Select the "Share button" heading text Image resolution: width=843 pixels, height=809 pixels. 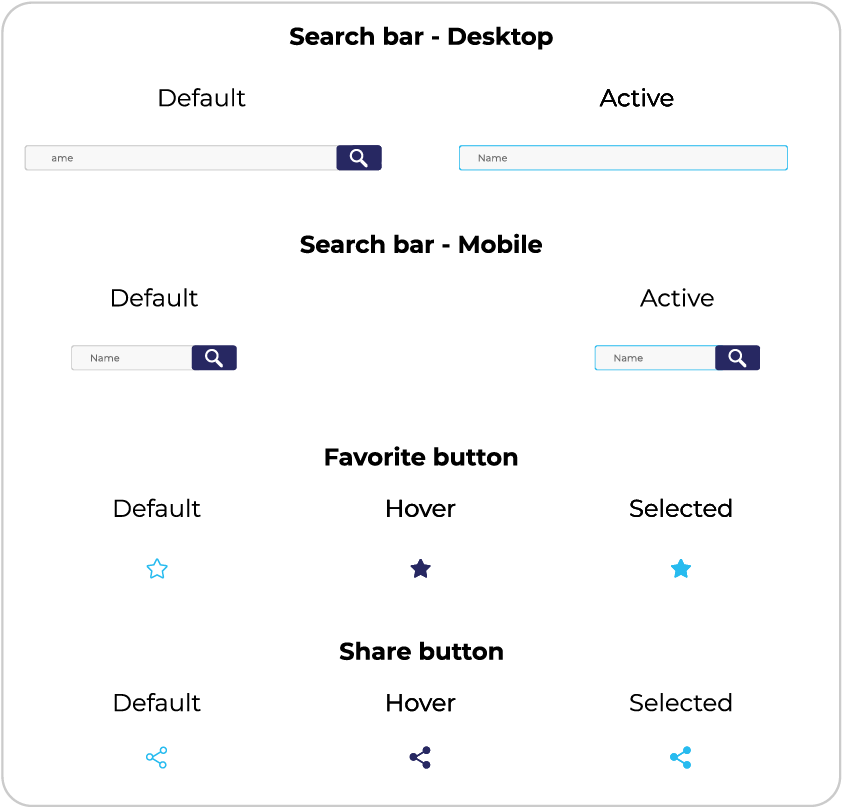pyautogui.click(x=421, y=652)
